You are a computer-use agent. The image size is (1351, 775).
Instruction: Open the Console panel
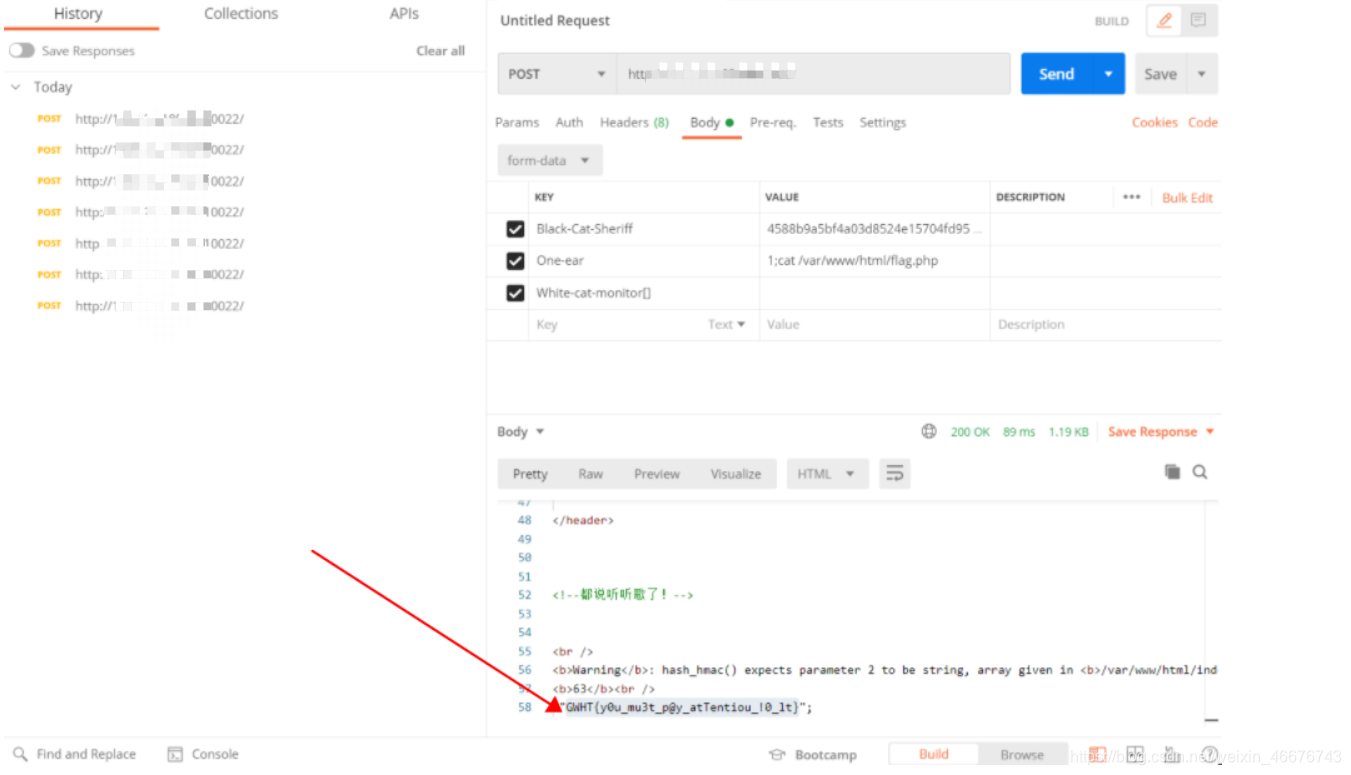203,754
